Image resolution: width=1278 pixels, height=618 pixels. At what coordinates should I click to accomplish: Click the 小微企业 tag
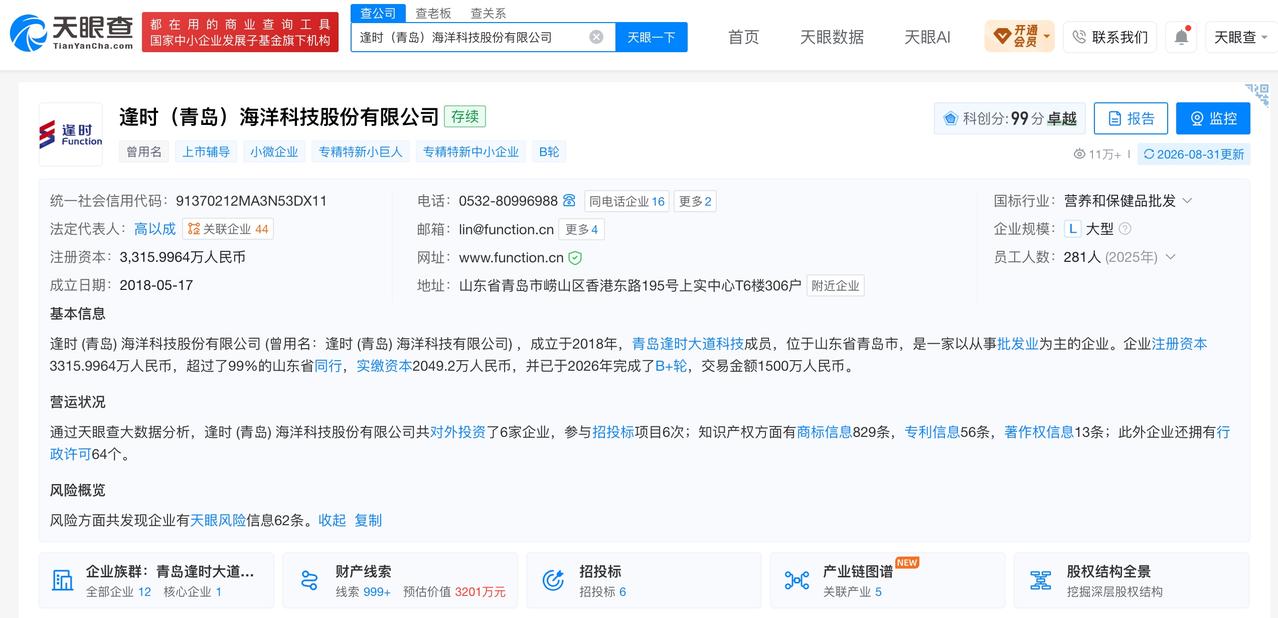pyautogui.click(x=274, y=152)
